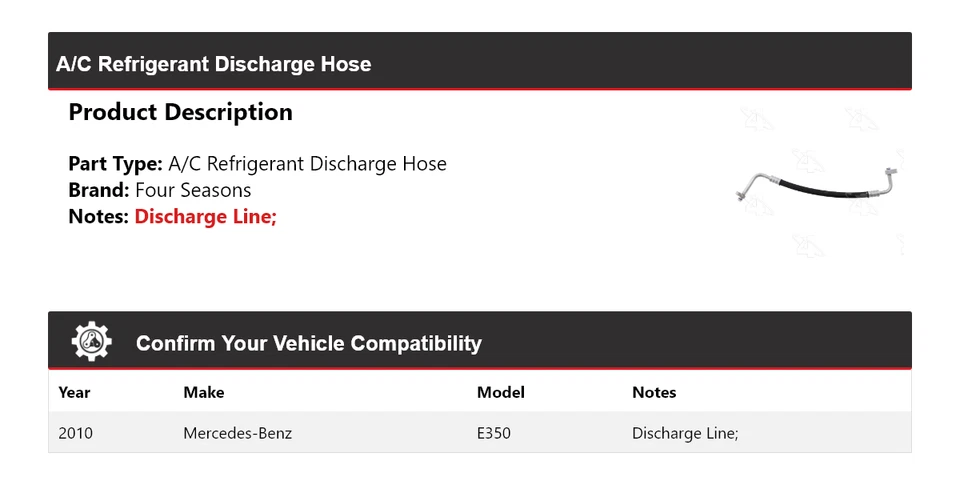Click the dark header title A/C Refrigerant Discharge Hose
The height and width of the screenshot is (485, 960).
click(x=213, y=64)
